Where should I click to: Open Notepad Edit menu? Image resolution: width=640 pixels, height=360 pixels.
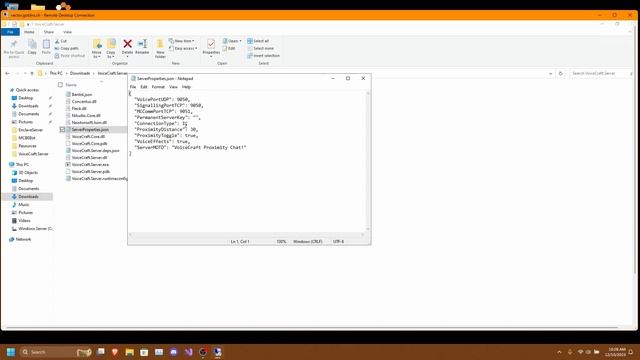tap(144, 87)
